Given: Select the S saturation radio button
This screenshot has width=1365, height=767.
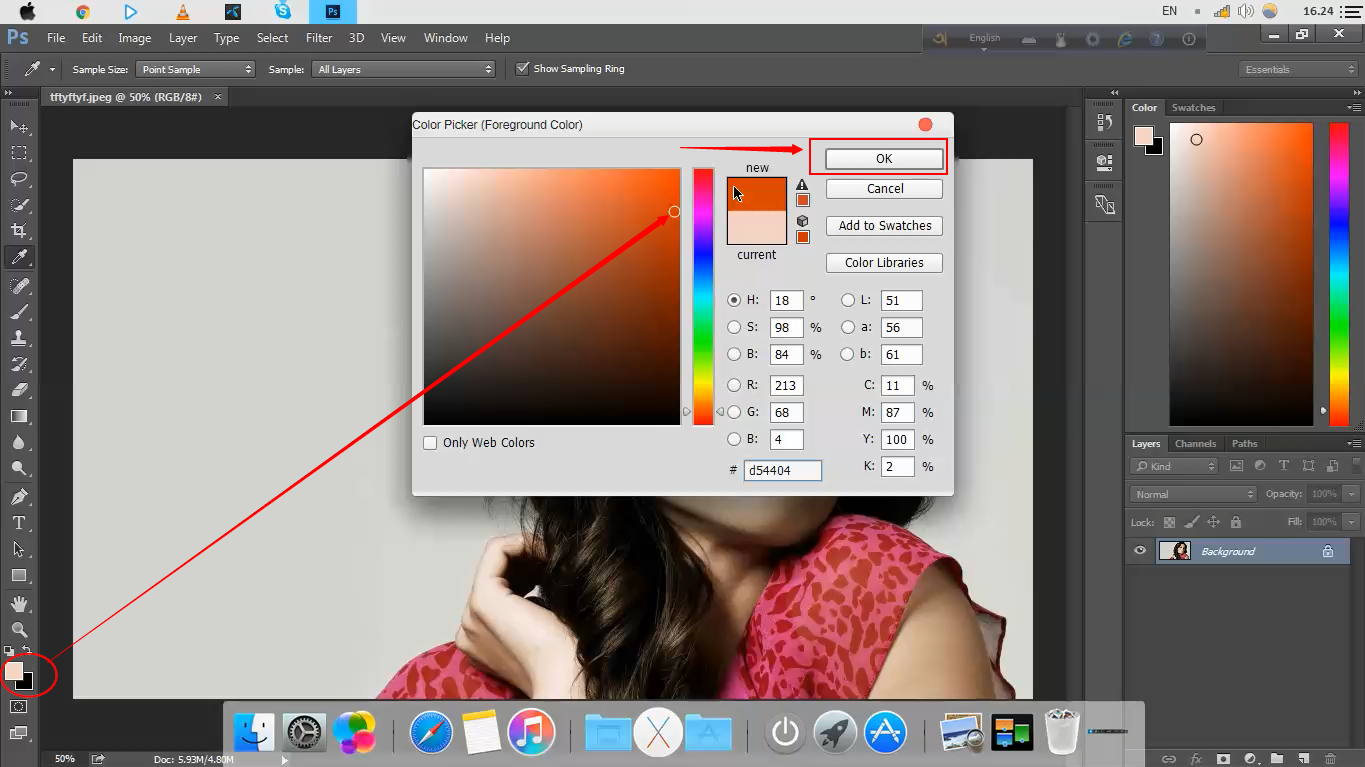Looking at the screenshot, I should tap(735, 327).
